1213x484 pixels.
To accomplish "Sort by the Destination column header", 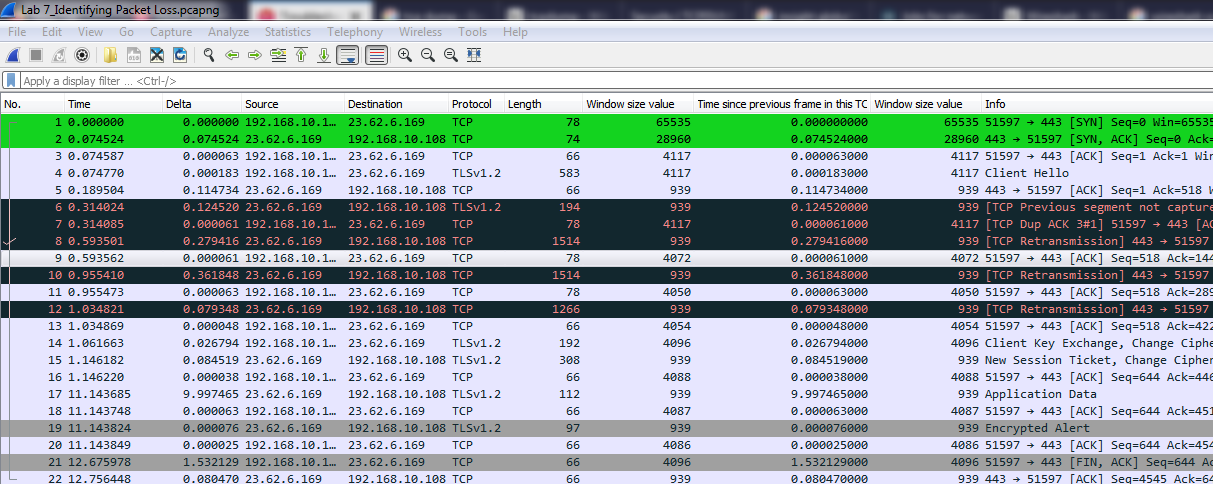I will [396, 104].
